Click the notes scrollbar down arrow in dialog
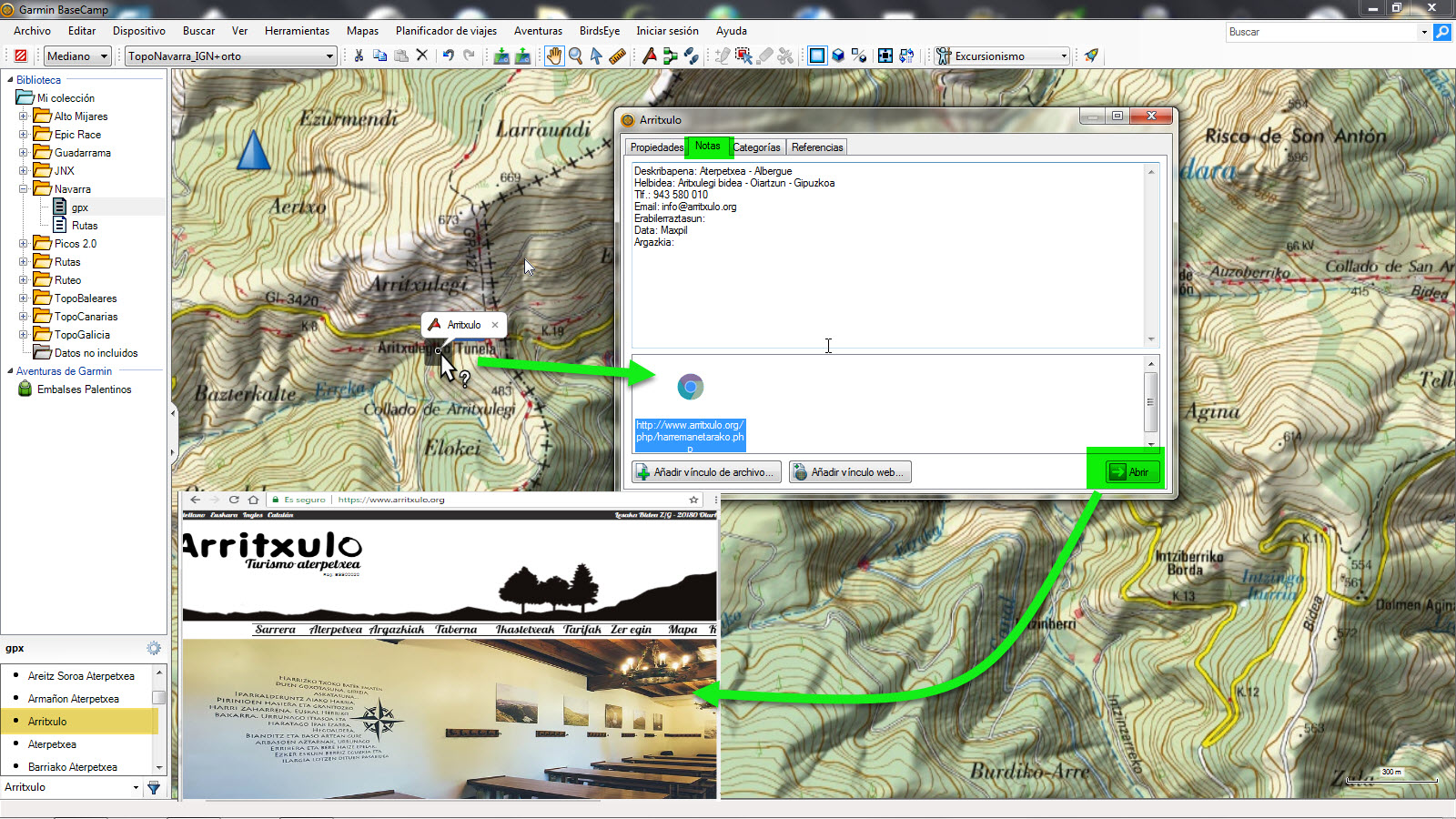Viewport: 1456px width, 819px height. [x=1151, y=339]
